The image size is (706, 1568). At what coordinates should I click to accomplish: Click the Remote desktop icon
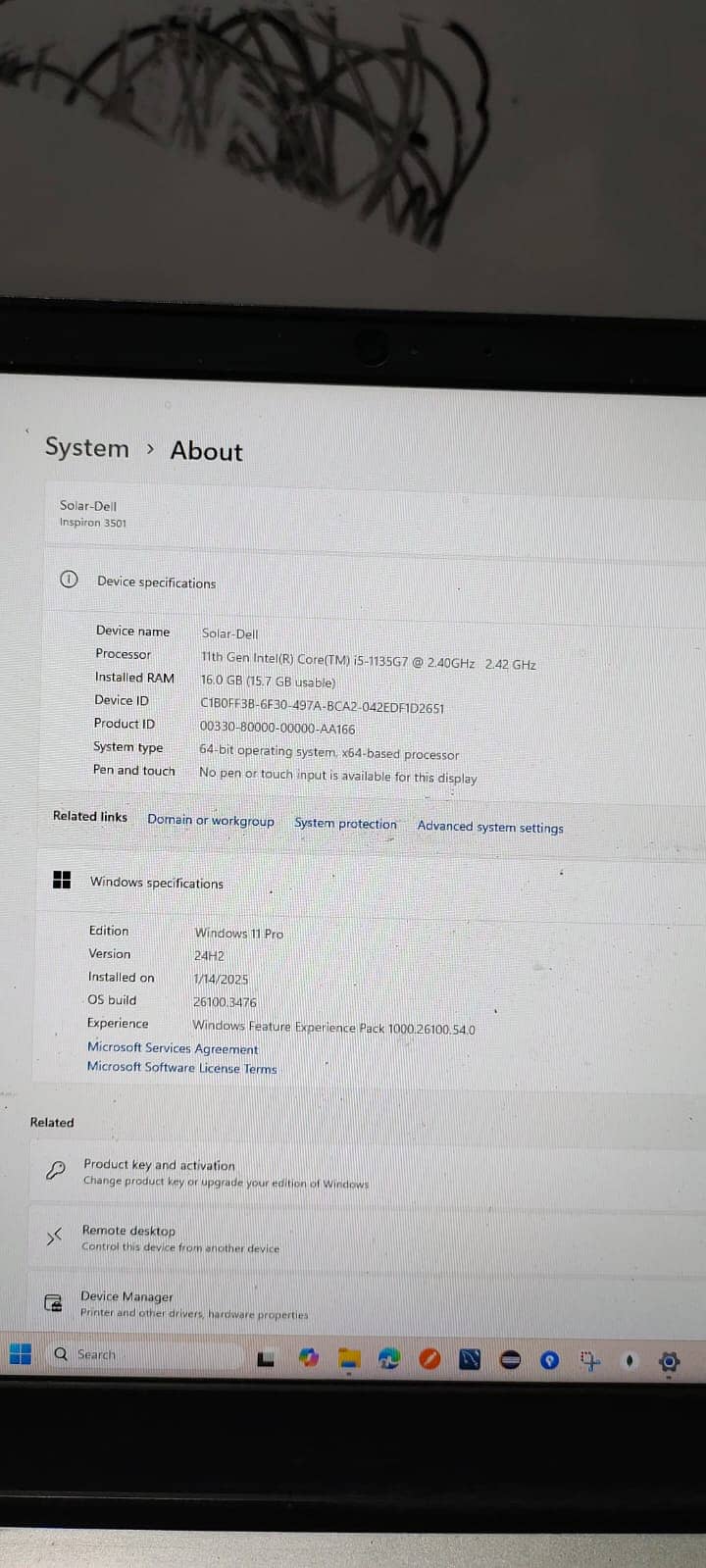[54, 1237]
